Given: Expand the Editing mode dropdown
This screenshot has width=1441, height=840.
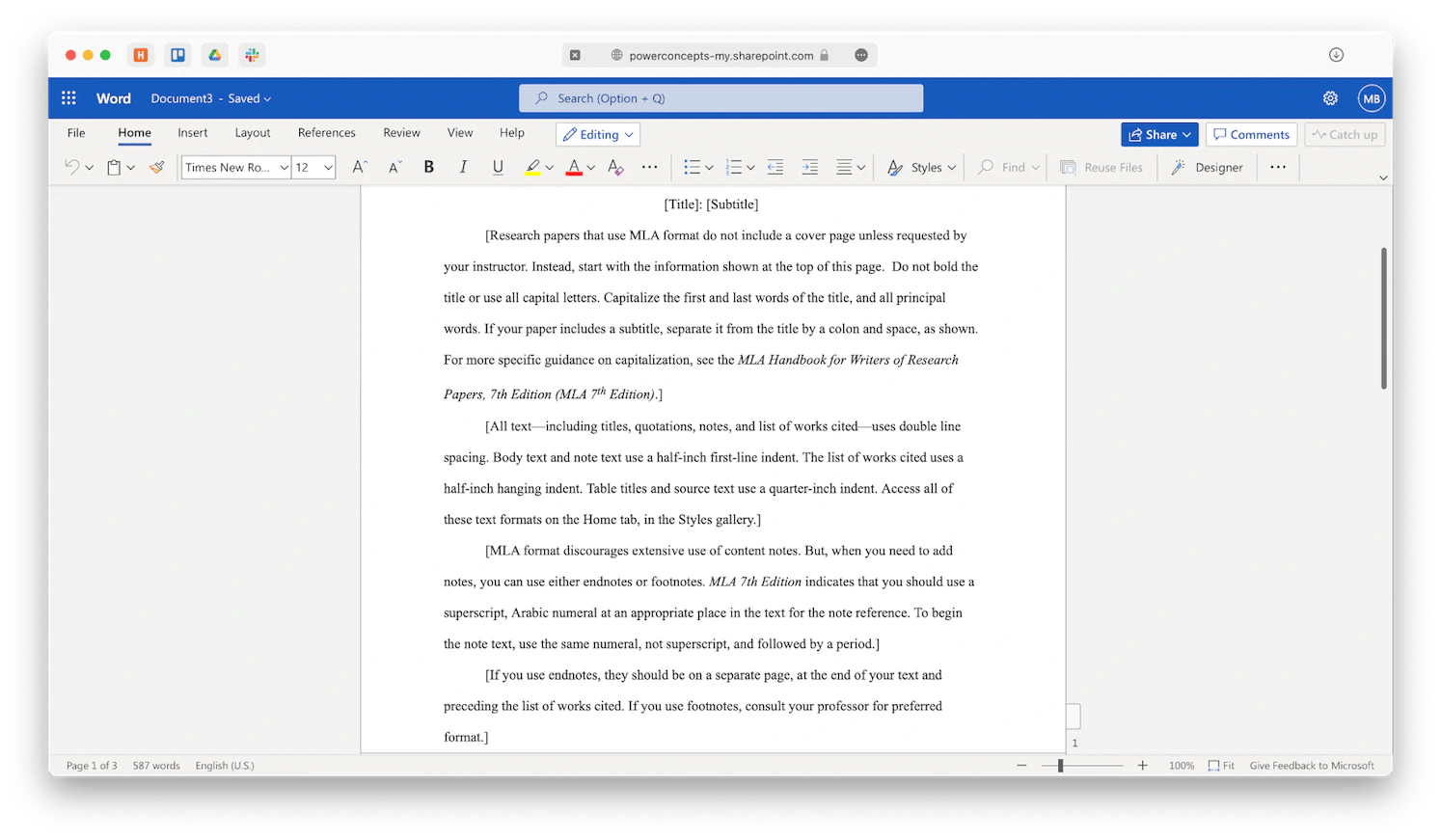Looking at the screenshot, I should [598, 134].
